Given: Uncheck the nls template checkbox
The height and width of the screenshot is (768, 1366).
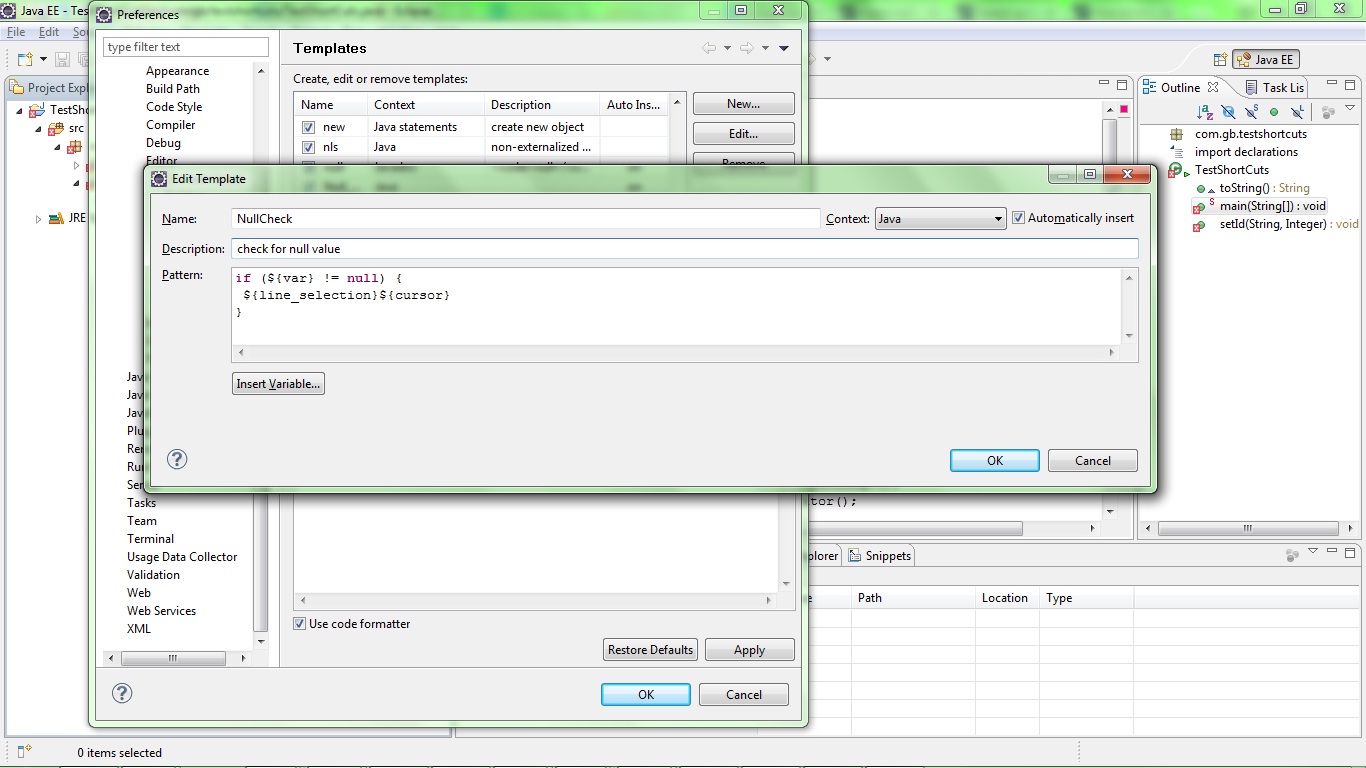Looking at the screenshot, I should tap(308, 147).
